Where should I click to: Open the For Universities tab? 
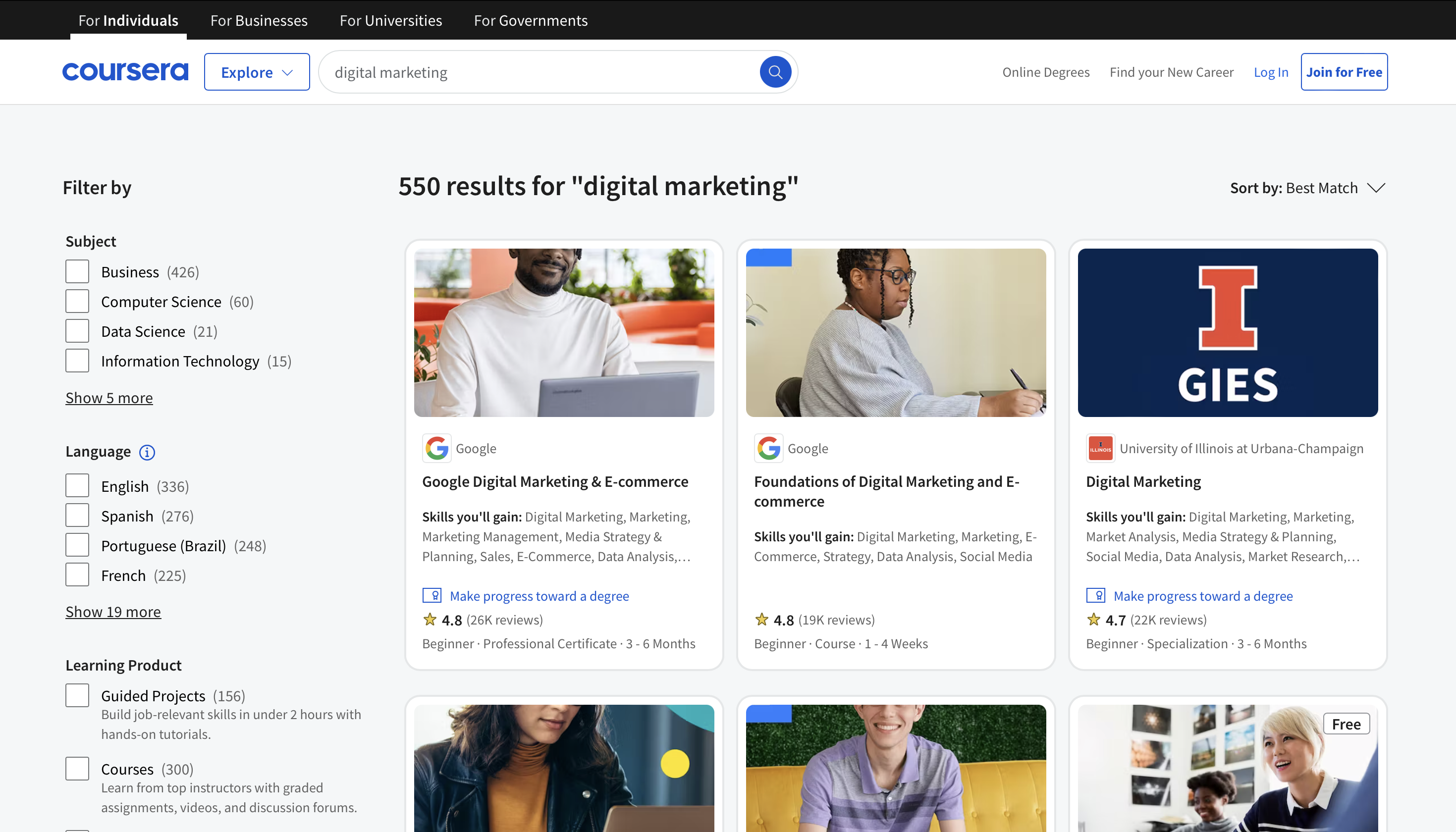point(390,21)
